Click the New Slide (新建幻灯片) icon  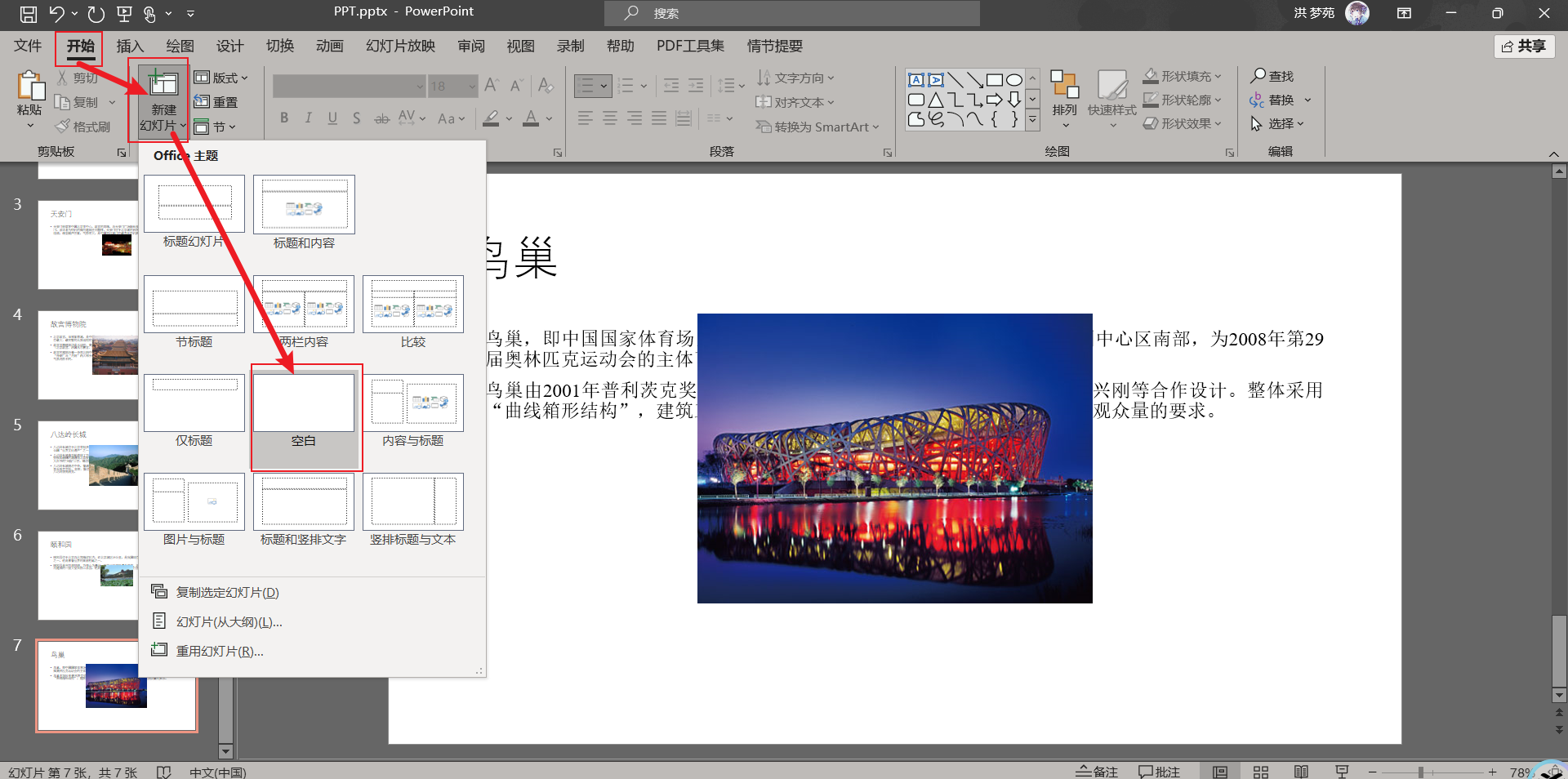click(x=163, y=83)
